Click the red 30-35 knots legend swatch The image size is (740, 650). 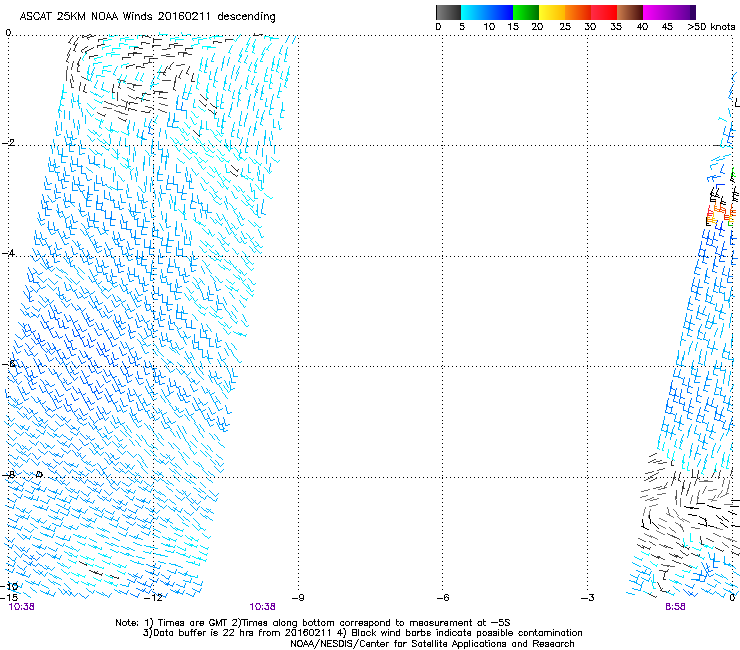(x=604, y=12)
